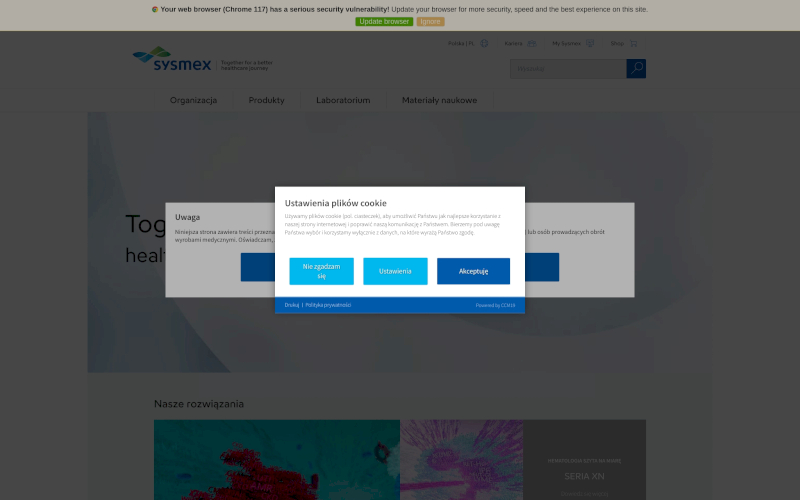The height and width of the screenshot is (500, 800).
Task: Expand the Laboratorium menu
Action: [343, 100]
